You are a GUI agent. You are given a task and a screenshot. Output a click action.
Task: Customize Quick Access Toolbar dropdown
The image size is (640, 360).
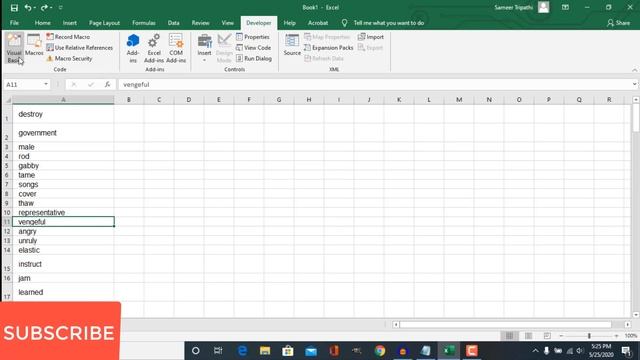61,8
